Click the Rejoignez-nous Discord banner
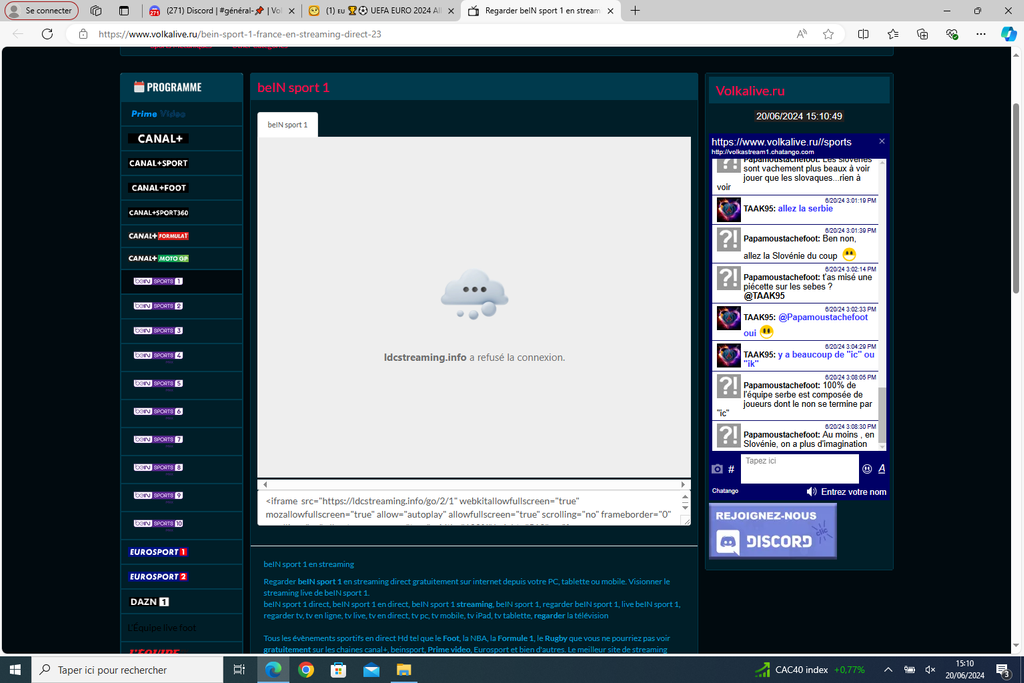1024x683 pixels. click(x=772, y=531)
